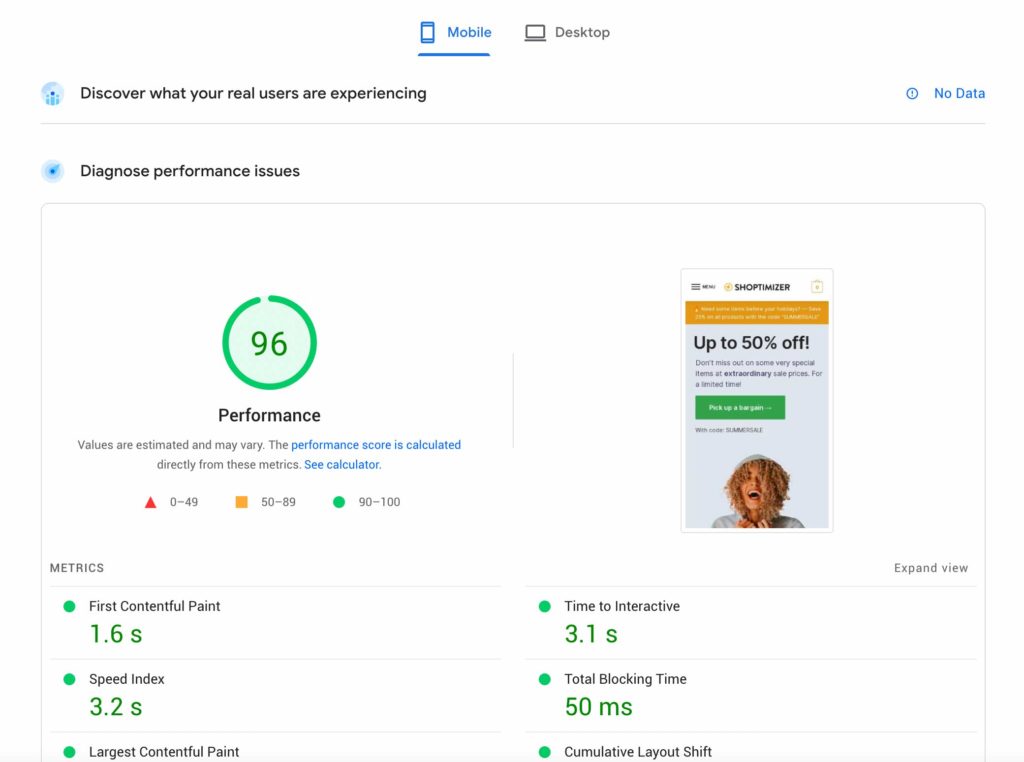The width and height of the screenshot is (1024, 762).
Task: Click the green dot beside Total Blocking Time
Action: tap(545, 679)
